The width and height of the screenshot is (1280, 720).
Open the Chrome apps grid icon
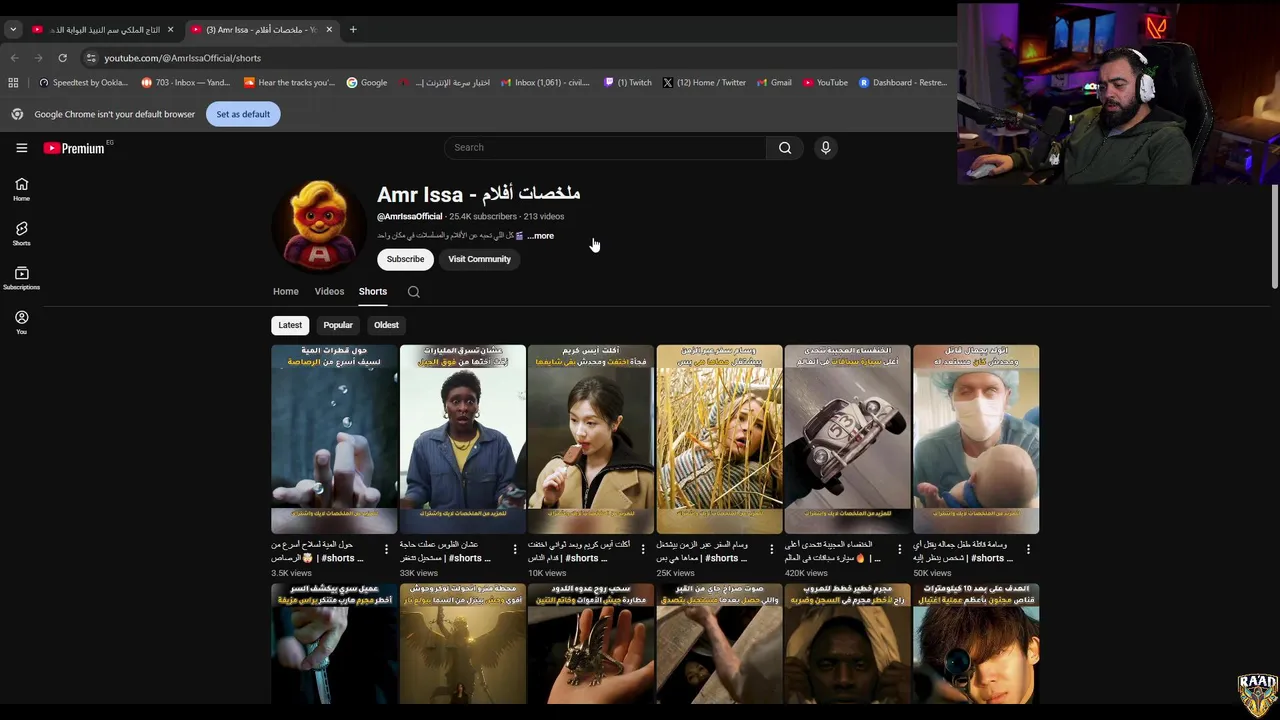click(x=13, y=83)
